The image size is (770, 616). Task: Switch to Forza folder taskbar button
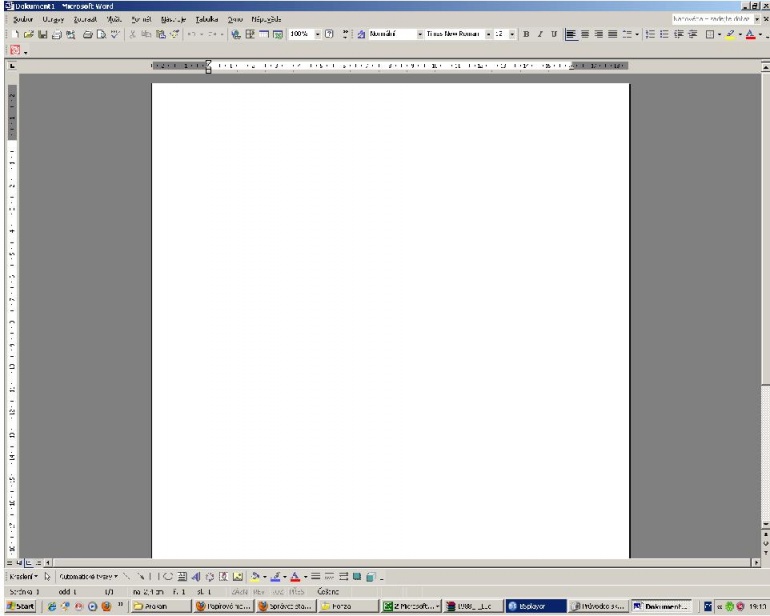click(x=349, y=607)
